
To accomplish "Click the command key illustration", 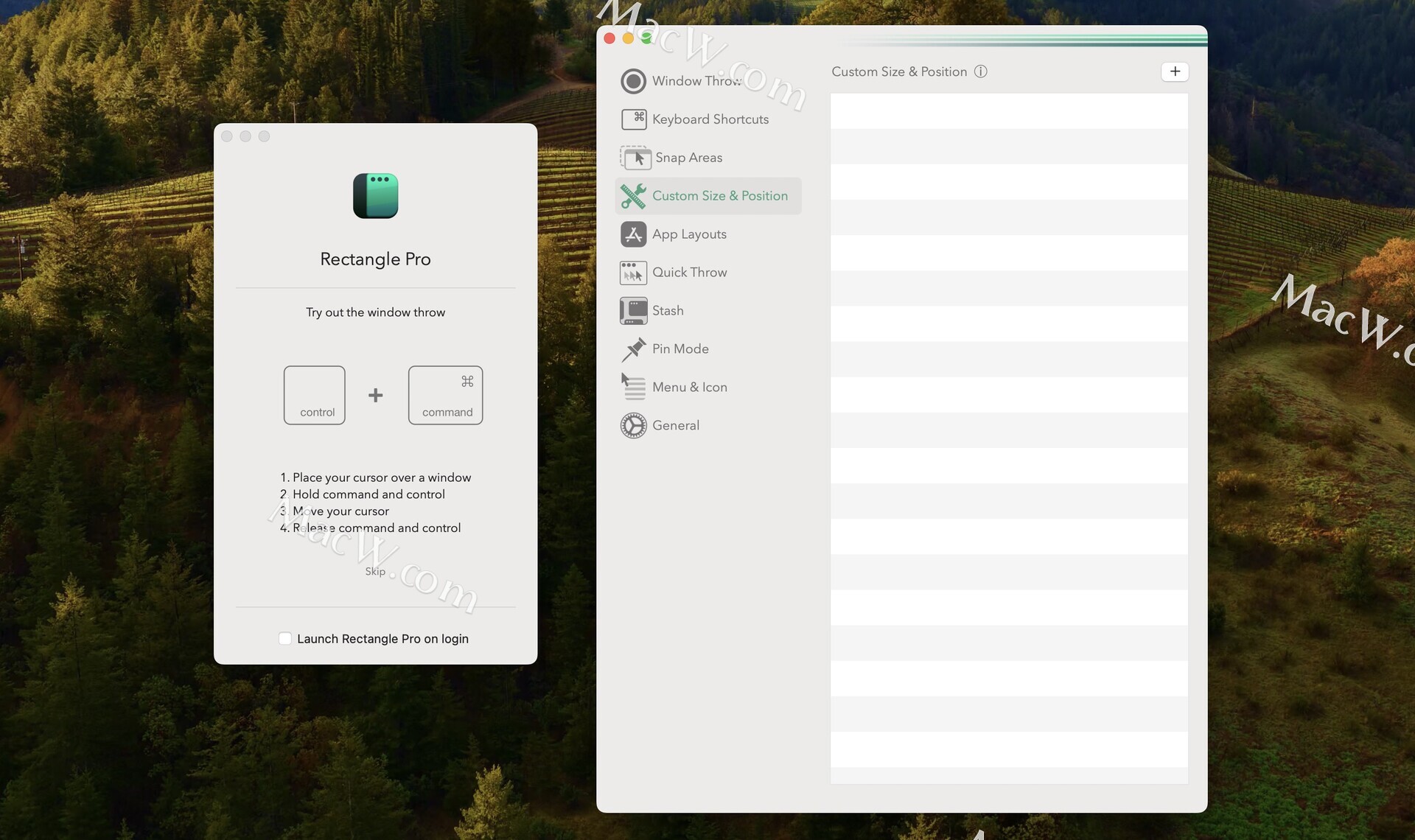I will pyautogui.click(x=446, y=395).
